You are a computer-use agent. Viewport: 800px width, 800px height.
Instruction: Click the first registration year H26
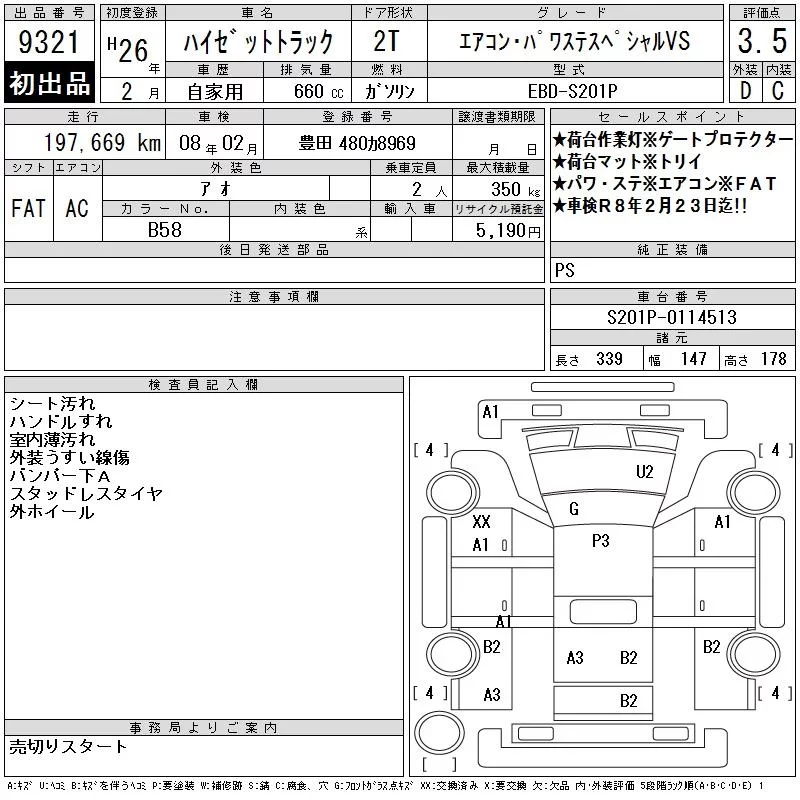[128, 49]
